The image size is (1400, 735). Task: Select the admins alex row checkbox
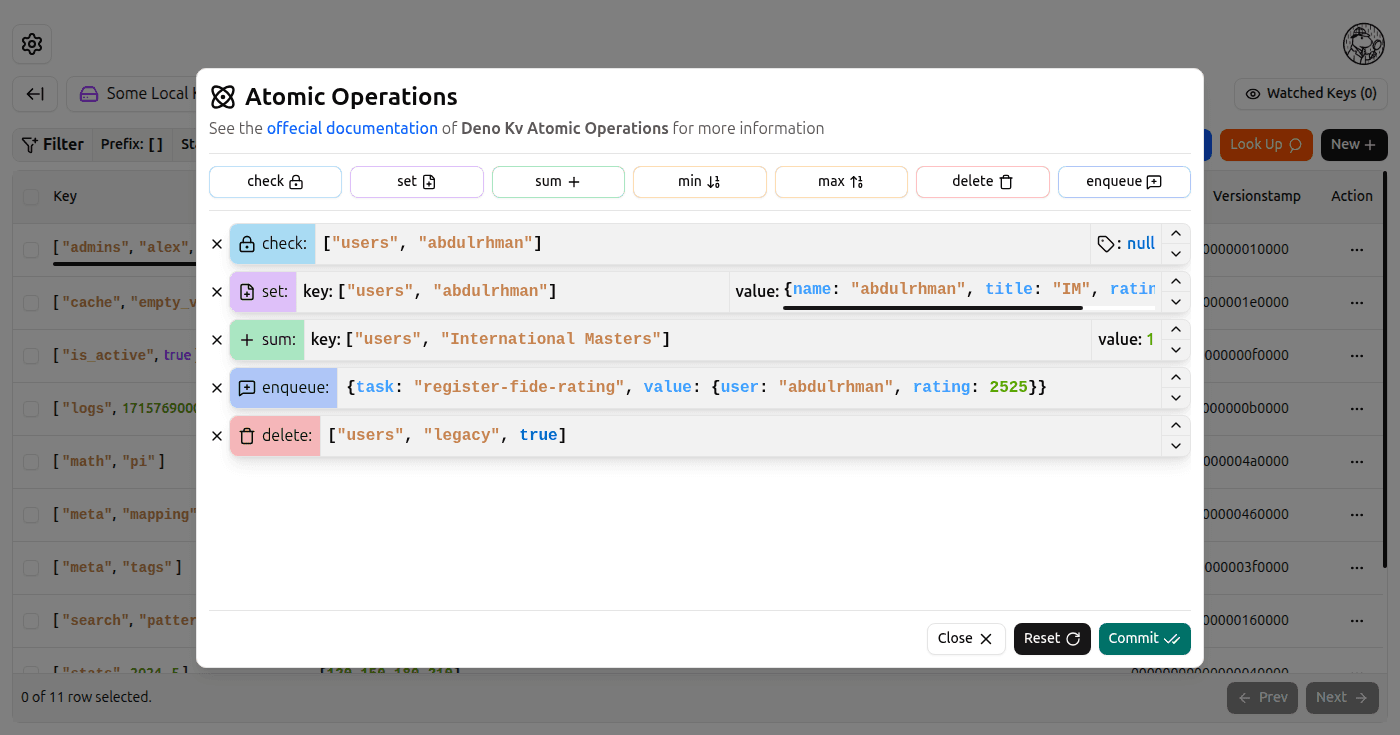pos(31,249)
